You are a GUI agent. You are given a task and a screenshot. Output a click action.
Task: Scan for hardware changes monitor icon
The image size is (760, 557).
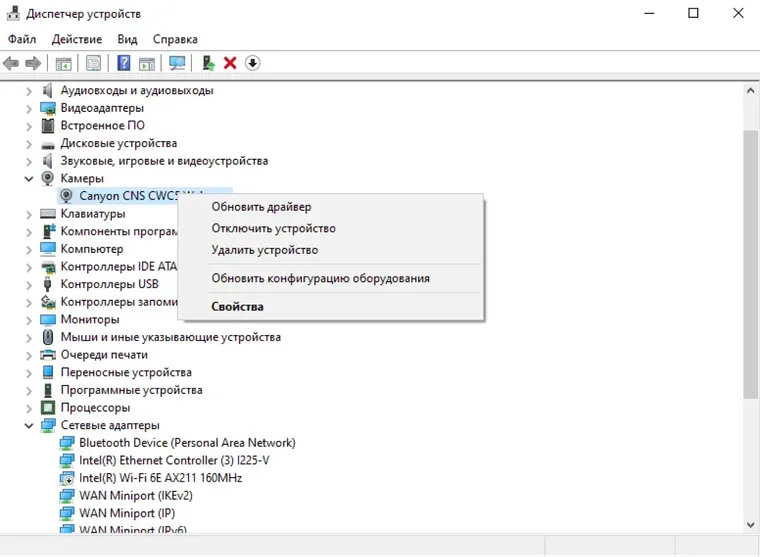177,63
